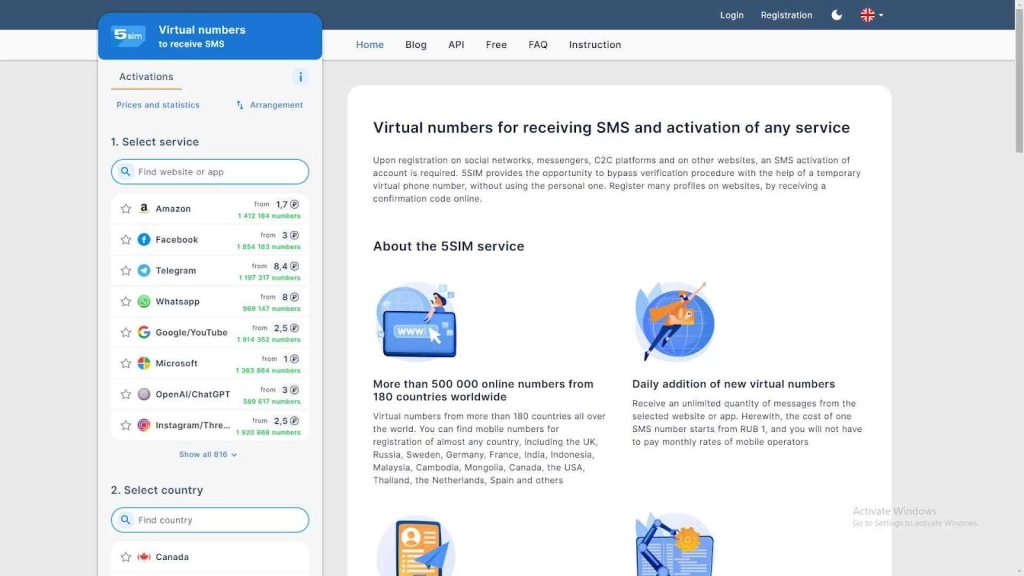
Task: Select the Free menu item
Action: point(496,44)
